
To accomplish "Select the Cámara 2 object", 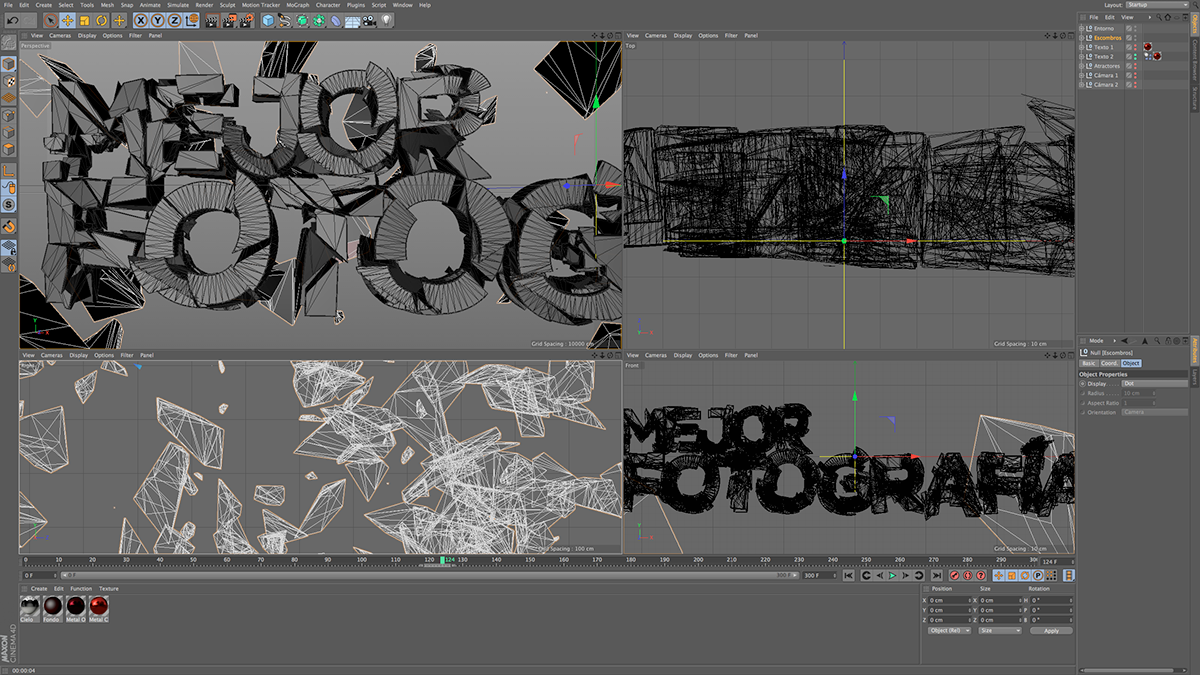I will (x=1106, y=85).
